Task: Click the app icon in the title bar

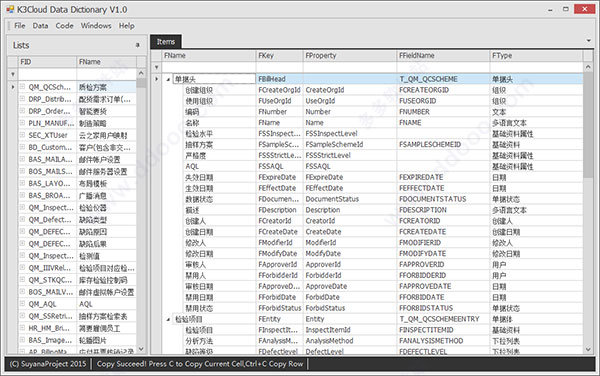Action: point(10,9)
